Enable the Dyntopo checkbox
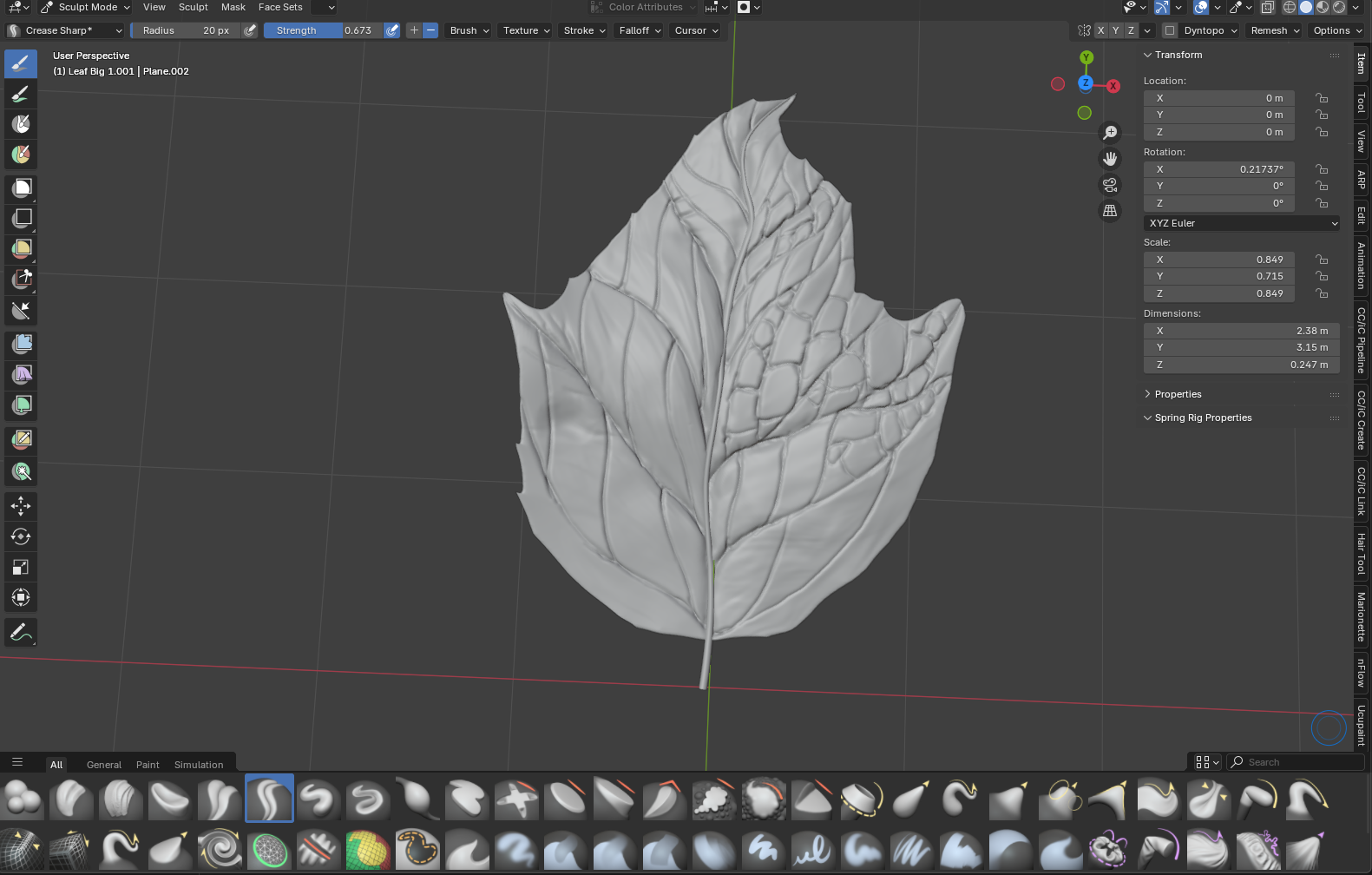The height and width of the screenshot is (875, 1372). click(1170, 30)
